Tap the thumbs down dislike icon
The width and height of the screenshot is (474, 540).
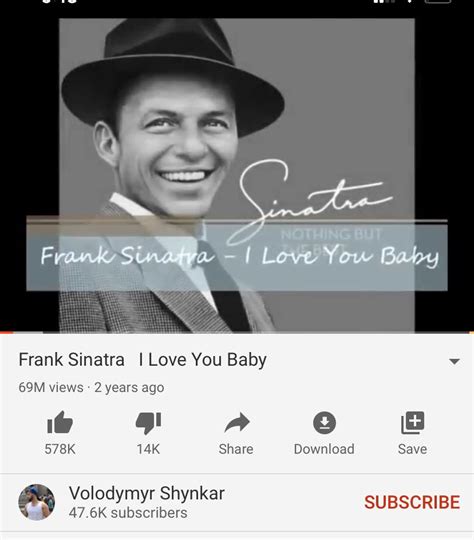tap(148, 423)
